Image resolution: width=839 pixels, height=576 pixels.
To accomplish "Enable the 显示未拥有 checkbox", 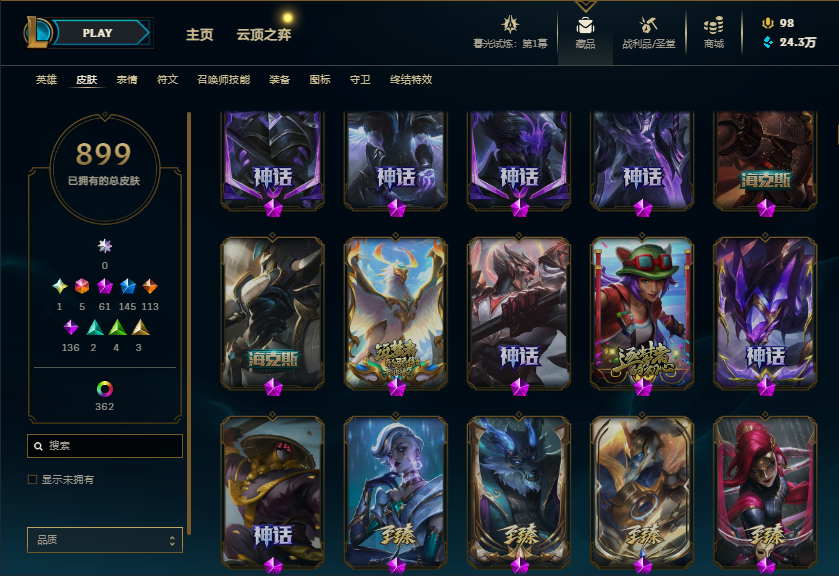I will click(32, 480).
